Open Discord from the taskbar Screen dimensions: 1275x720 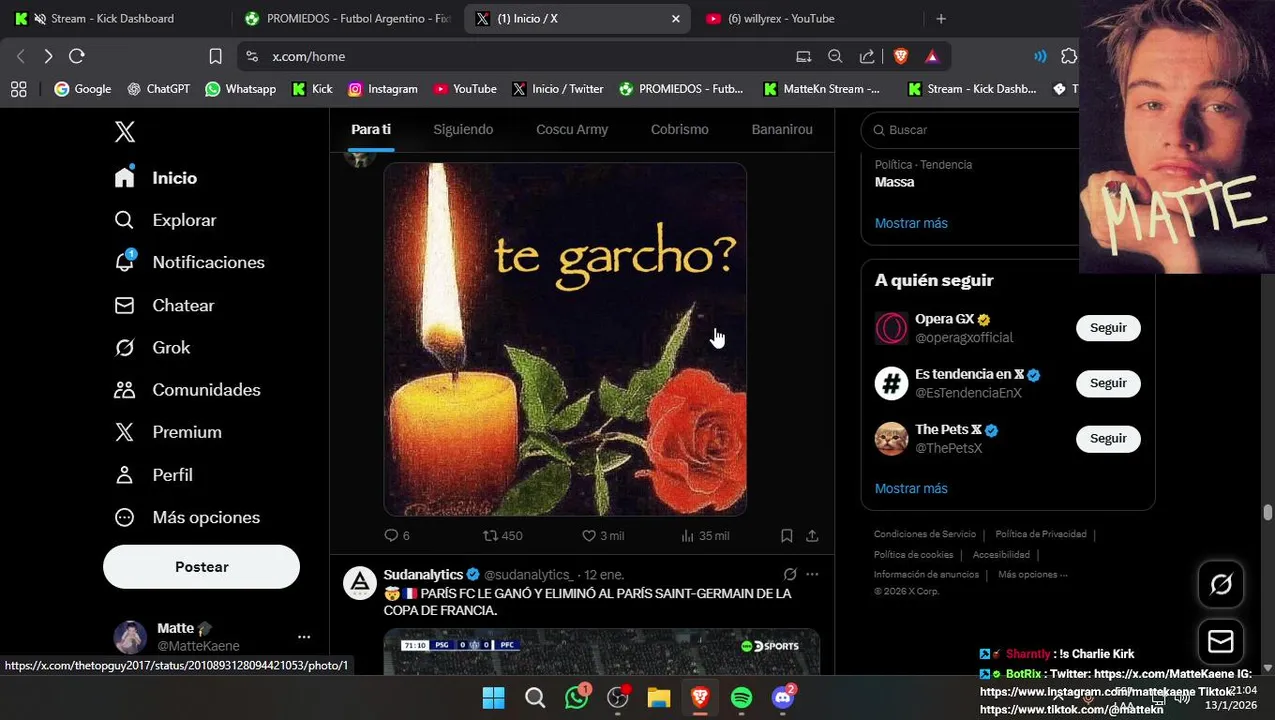[x=783, y=698]
